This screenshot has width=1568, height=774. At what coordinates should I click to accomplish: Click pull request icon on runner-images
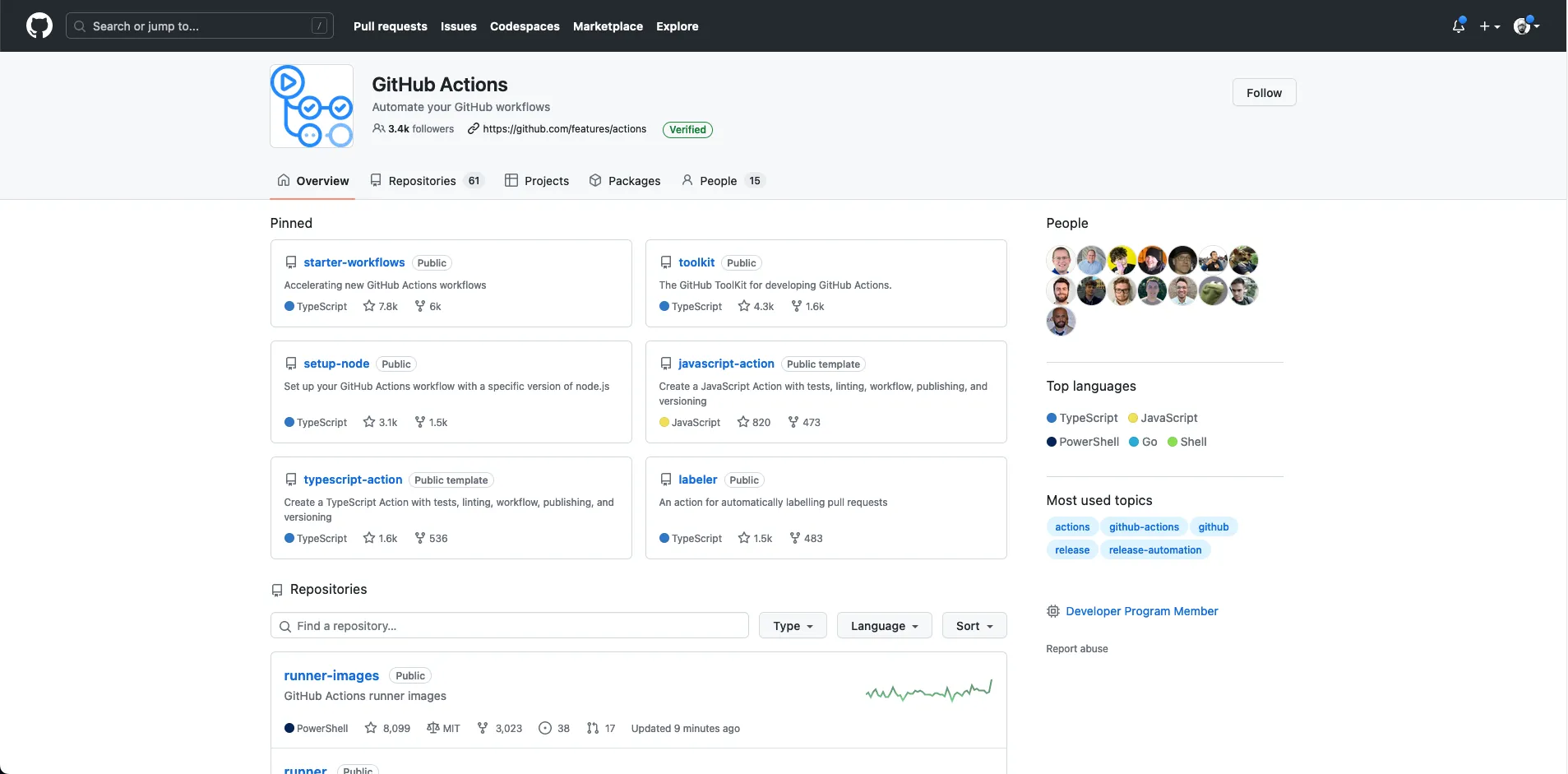click(593, 728)
